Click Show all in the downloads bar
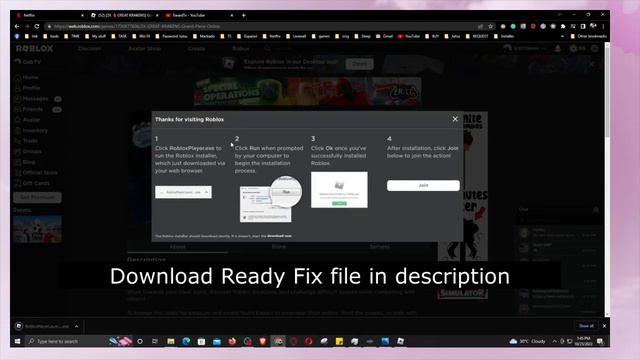The width and height of the screenshot is (640, 360). (586, 326)
